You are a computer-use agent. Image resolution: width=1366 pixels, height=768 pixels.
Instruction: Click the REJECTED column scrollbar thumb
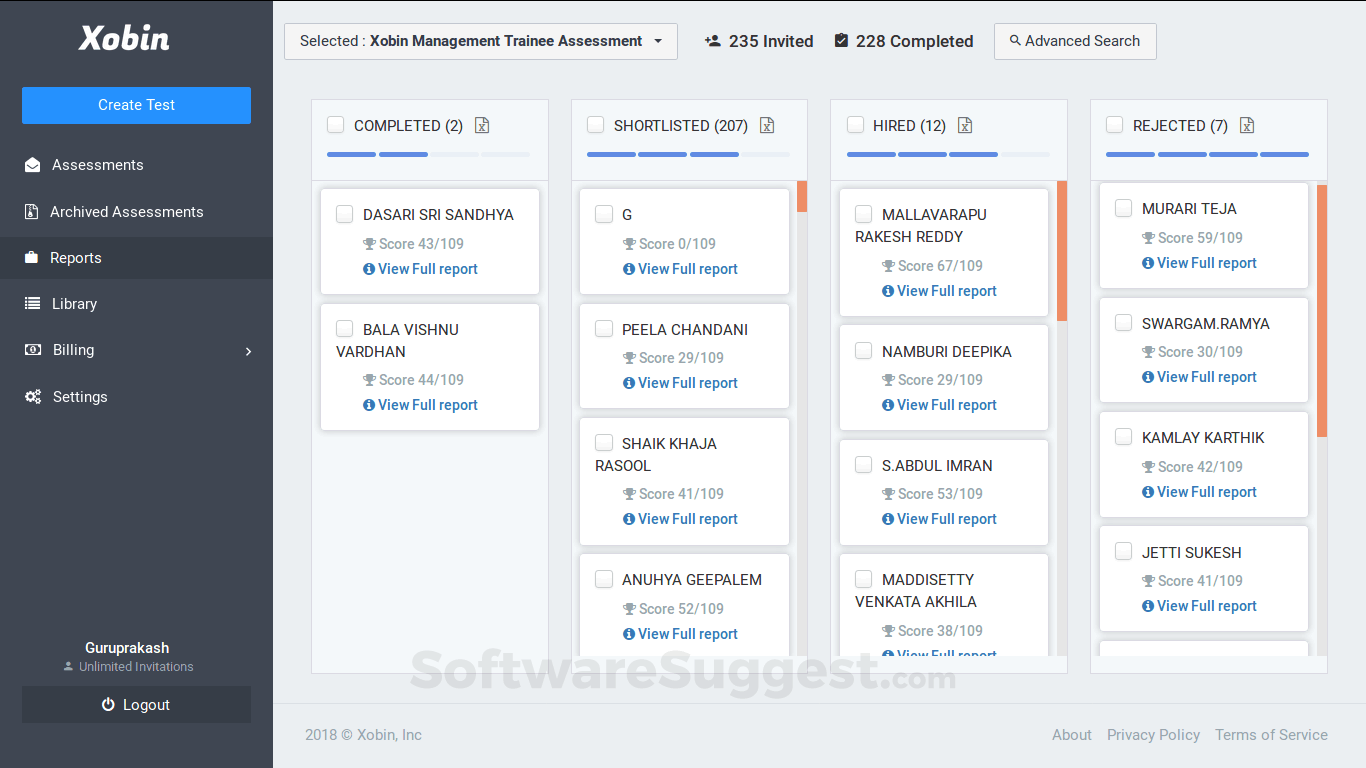tap(1322, 311)
